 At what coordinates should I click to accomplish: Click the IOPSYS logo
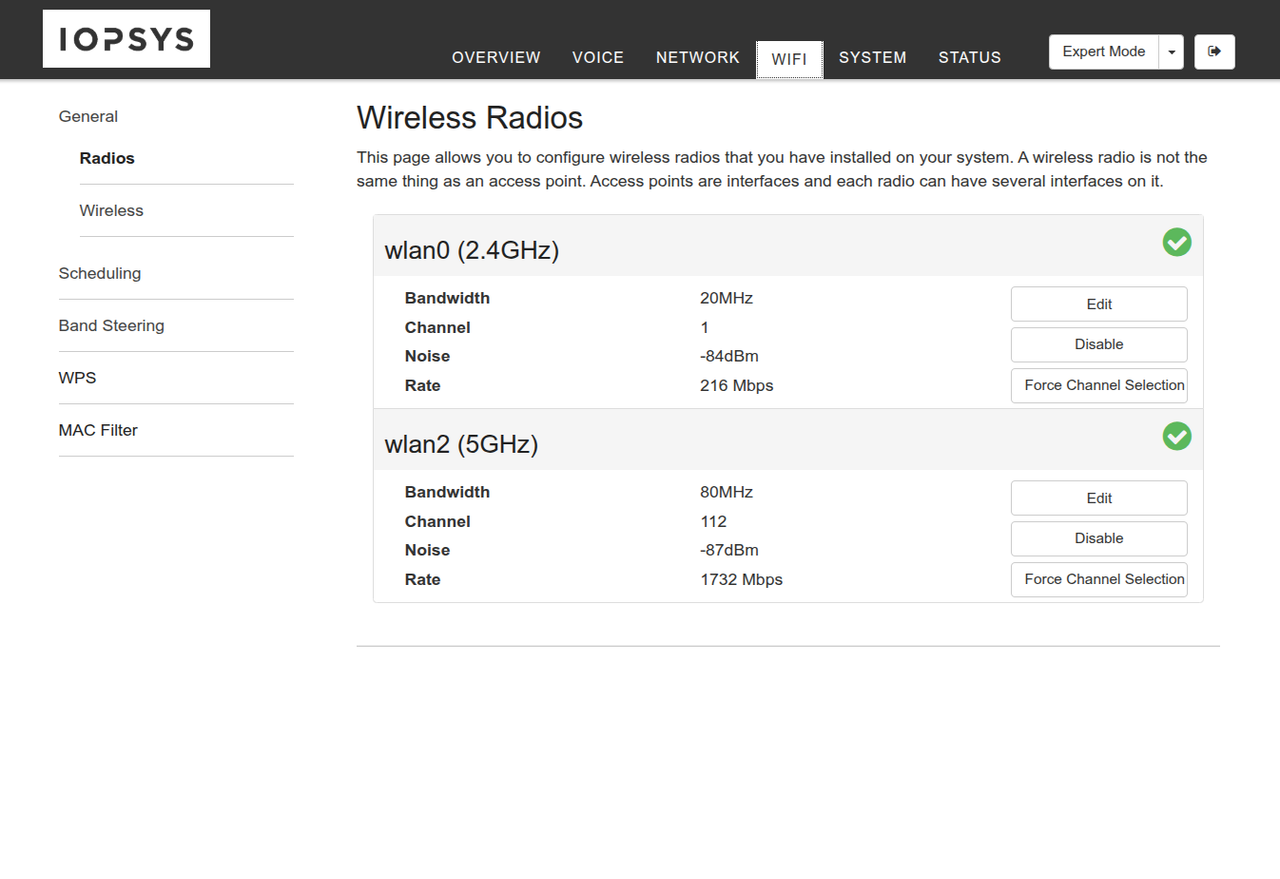coord(126,39)
